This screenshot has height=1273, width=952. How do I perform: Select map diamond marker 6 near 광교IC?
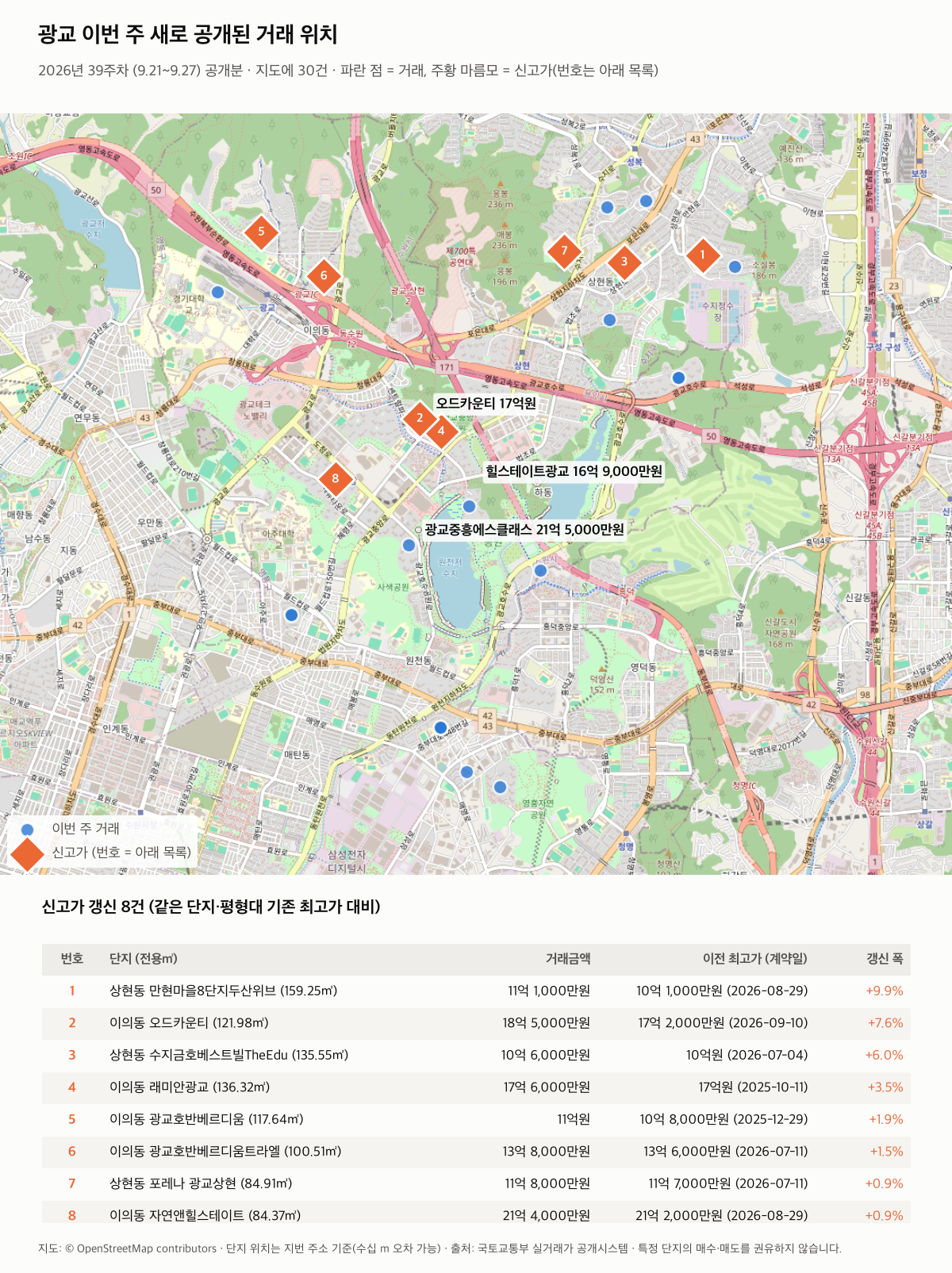click(x=324, y=276)
